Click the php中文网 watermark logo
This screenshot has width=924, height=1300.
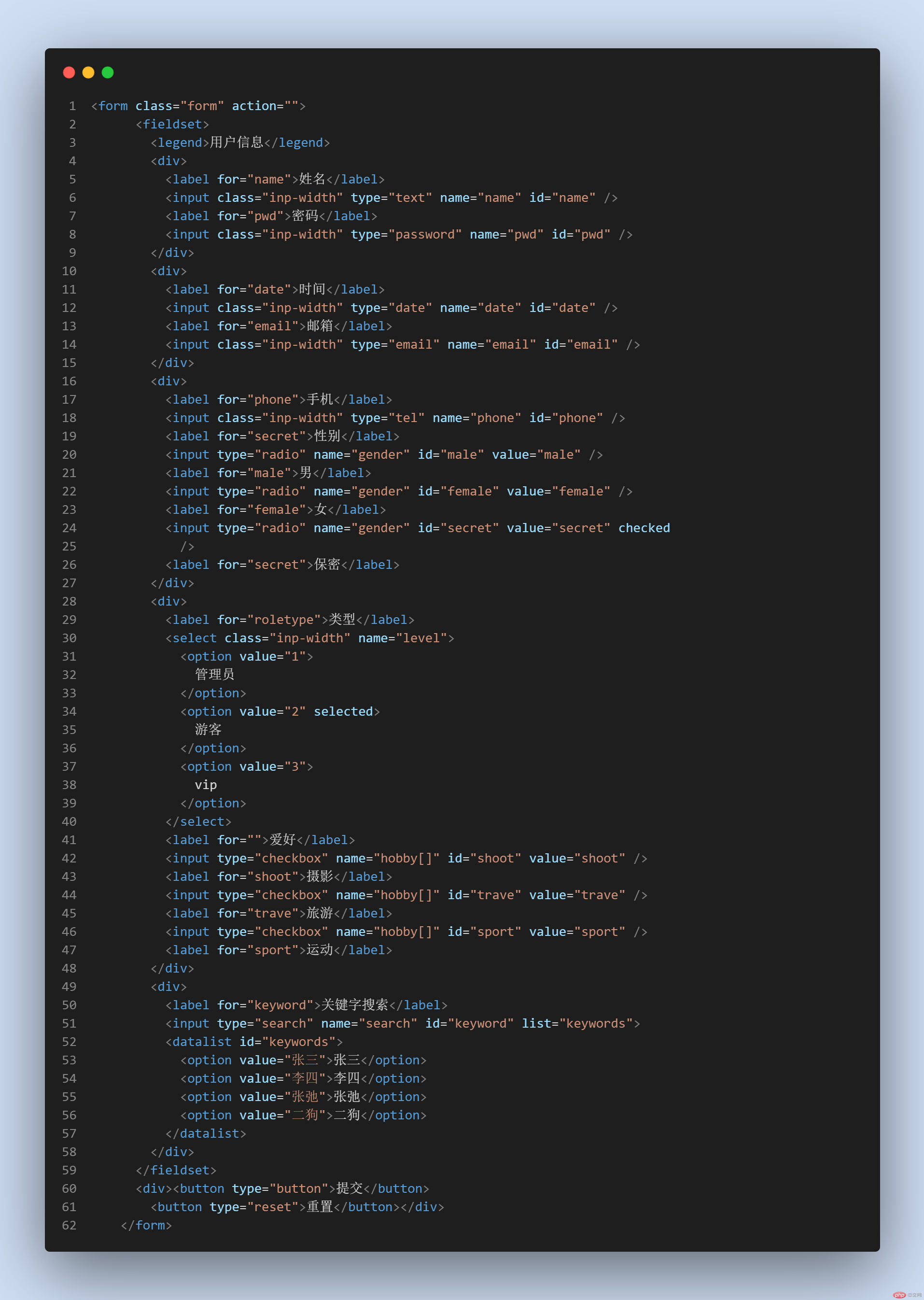point(907,1295)
